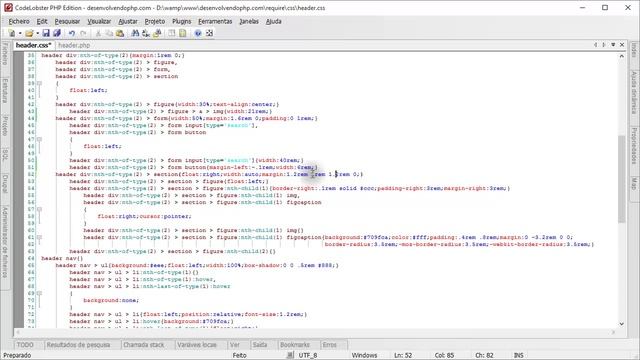The image size is (640, 360).
Task: Open the Projeto side panel tab
Action: [x=5, y=126]
